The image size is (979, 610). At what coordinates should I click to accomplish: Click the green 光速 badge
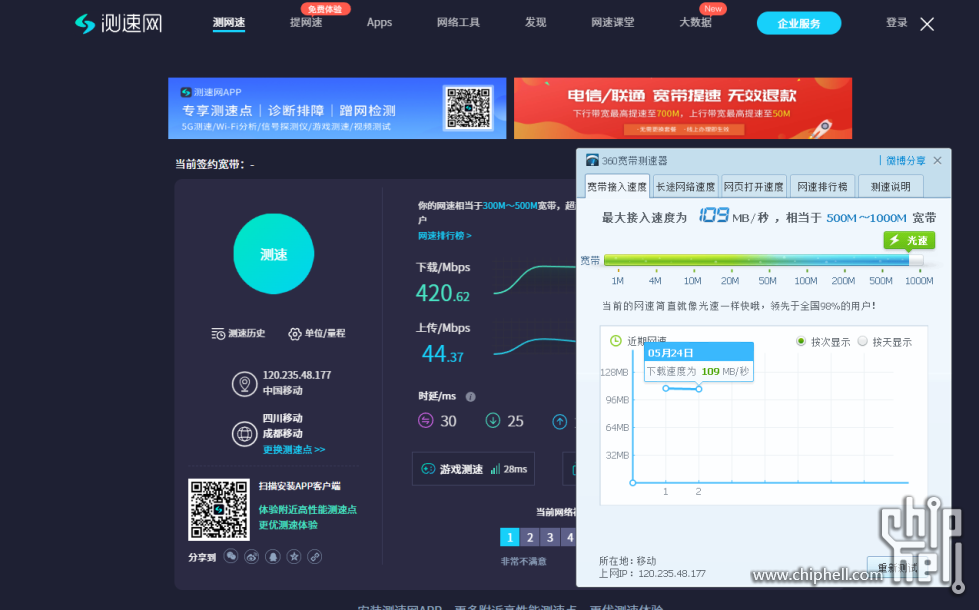909,240
